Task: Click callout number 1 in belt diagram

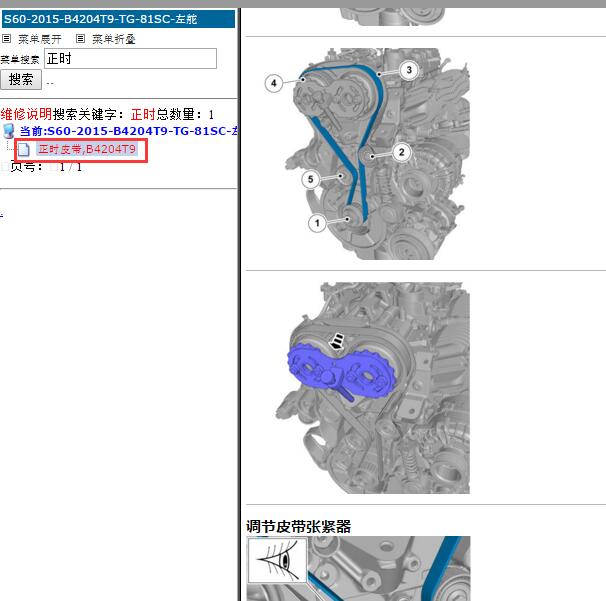Action: click(317, 223)
